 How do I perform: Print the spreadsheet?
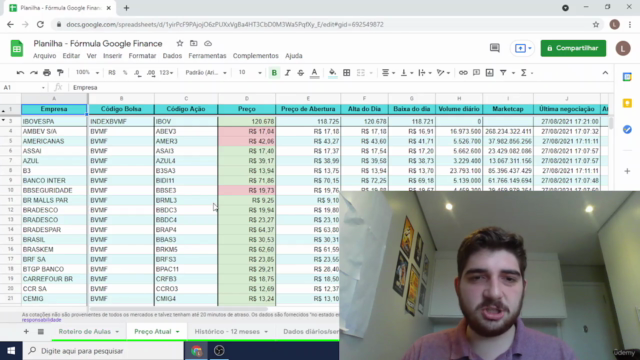[47, 73]
